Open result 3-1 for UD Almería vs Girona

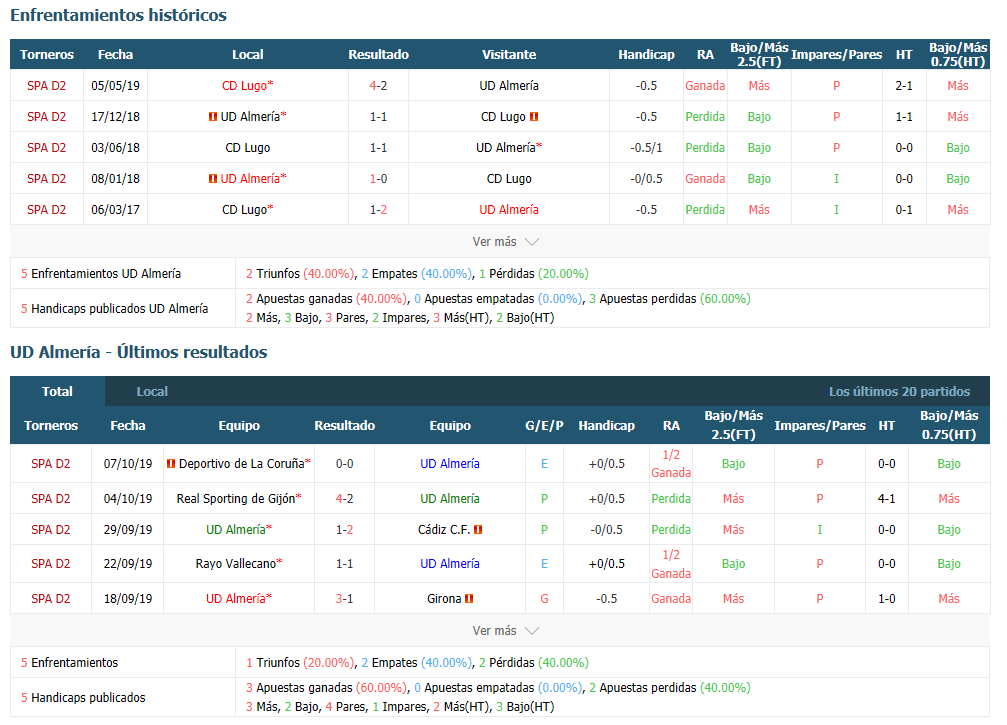tap(344, 598)
